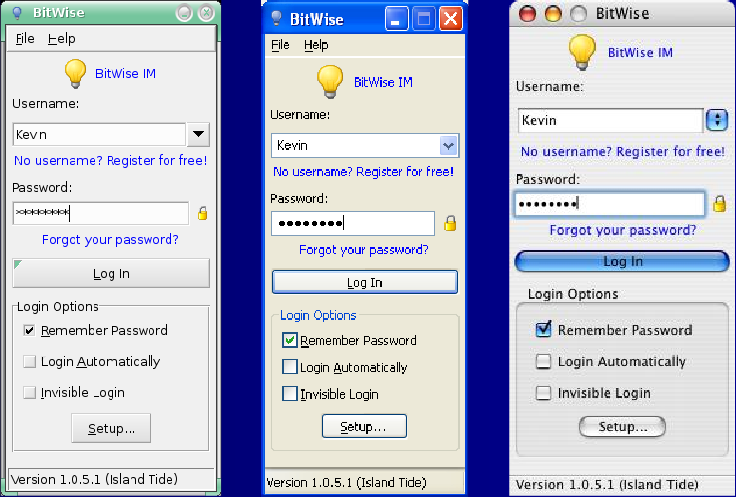
Task: Focus the username field in the XP window
Action: [356, 145]
